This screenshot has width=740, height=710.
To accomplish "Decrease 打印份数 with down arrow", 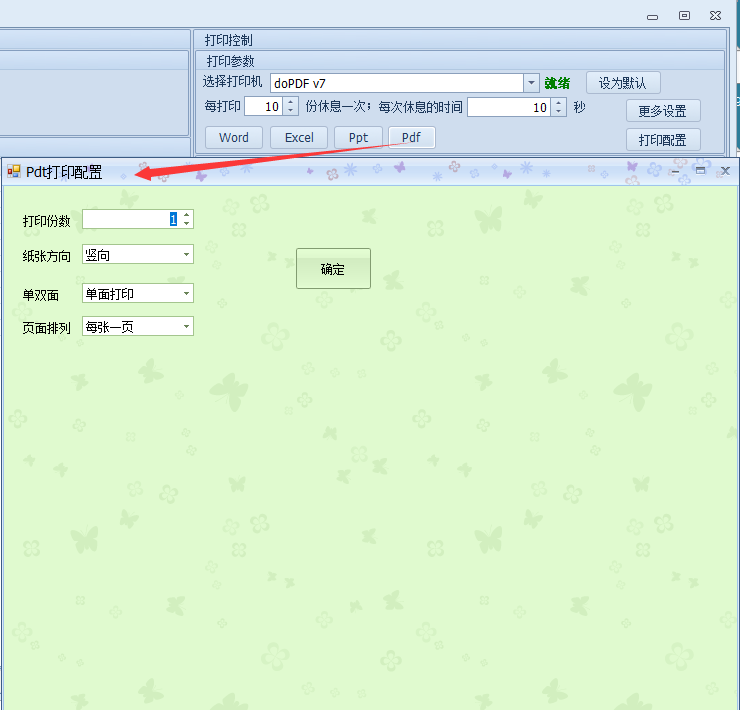I will [x=187, y=223].
